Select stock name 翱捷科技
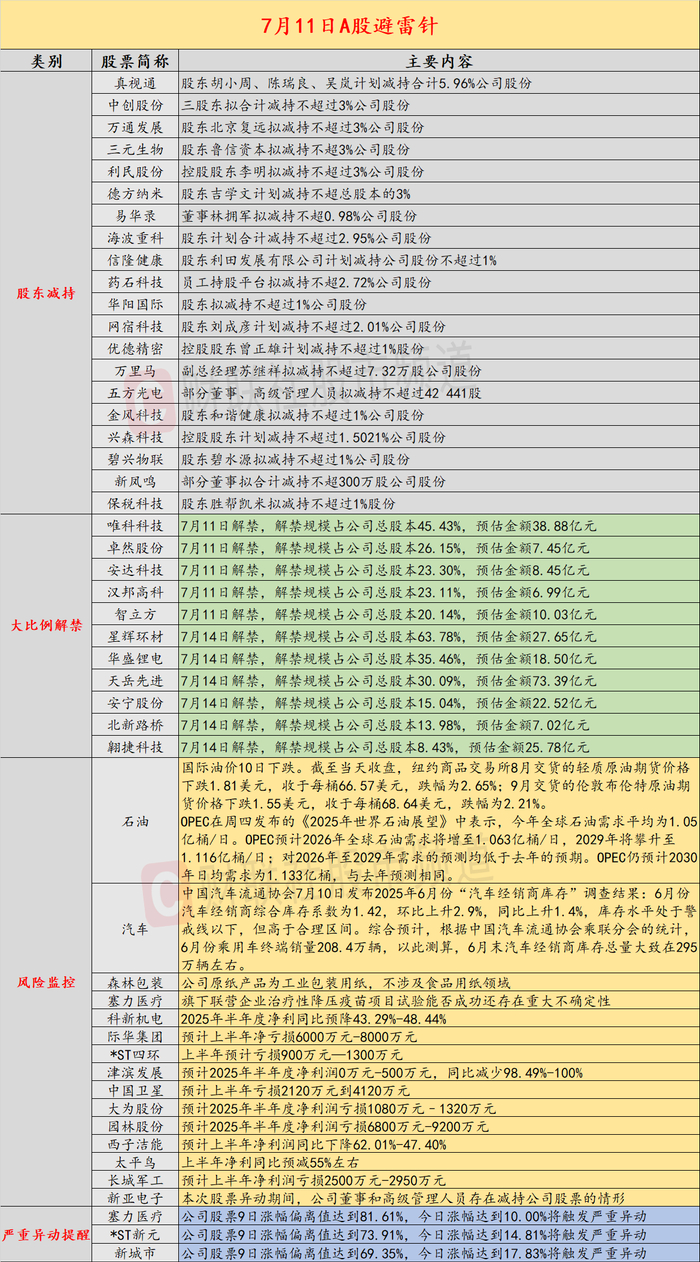 pos(135,745)
